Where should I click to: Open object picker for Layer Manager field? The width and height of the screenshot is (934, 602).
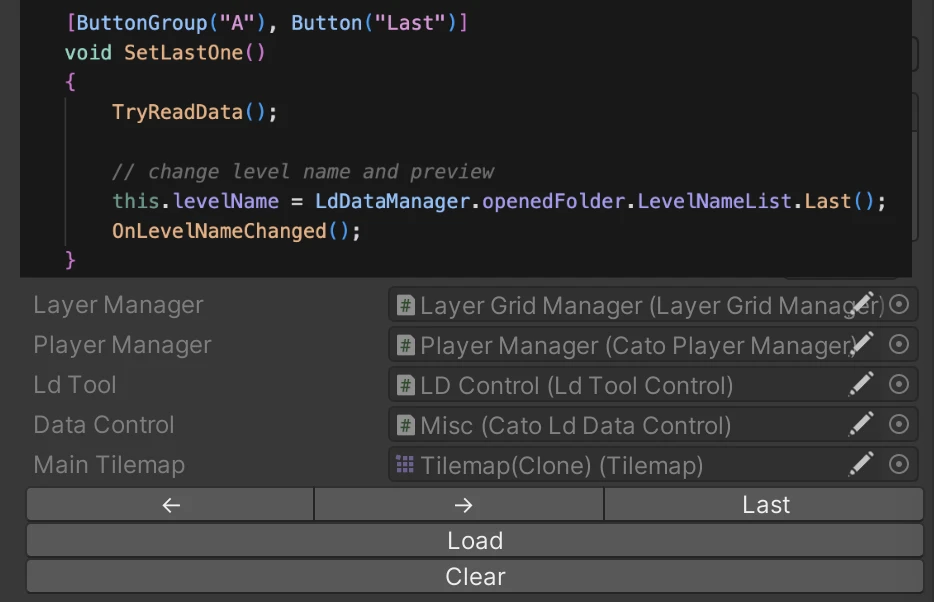[899, 304]
